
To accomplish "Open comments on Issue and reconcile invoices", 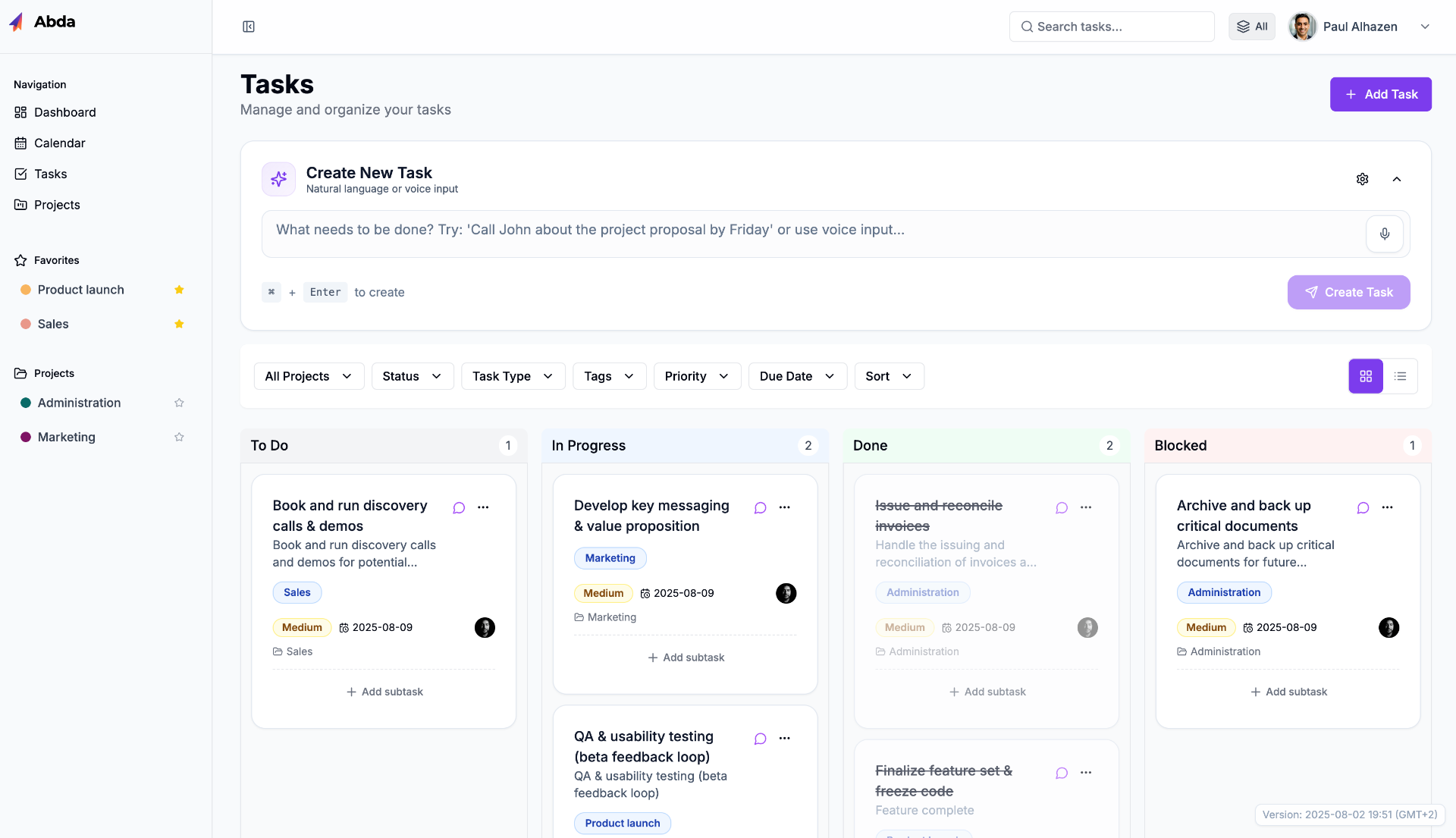I will (1062, 507).
